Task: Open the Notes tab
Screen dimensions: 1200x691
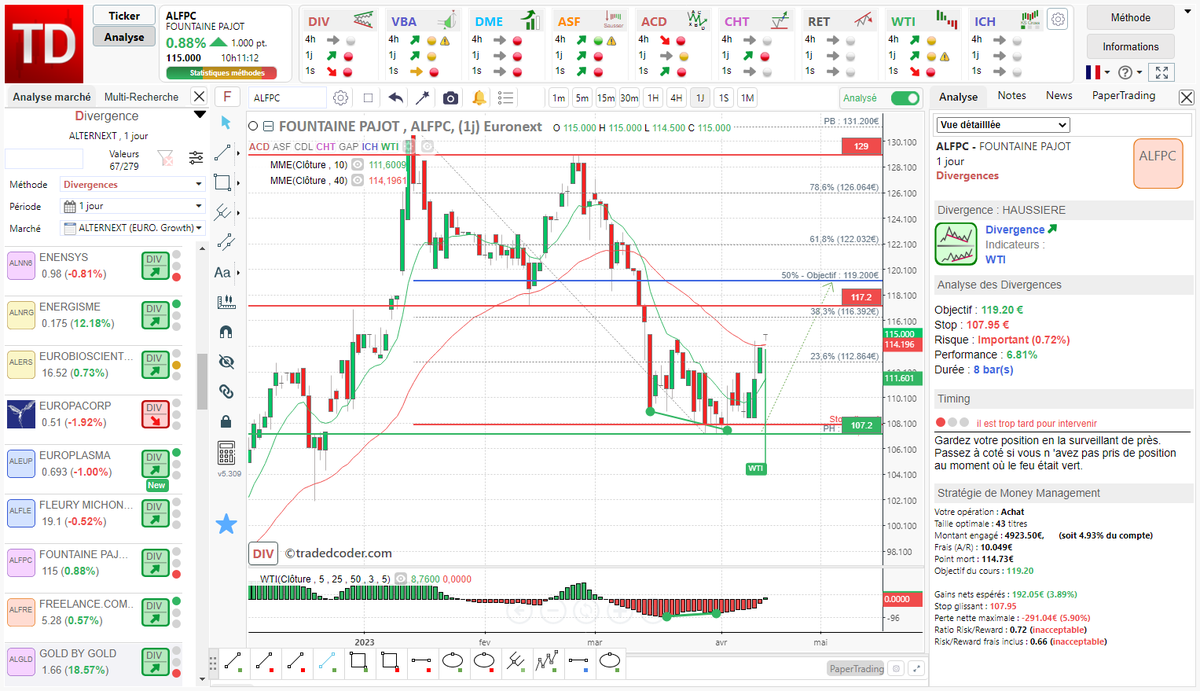Action: point(1012,96)
